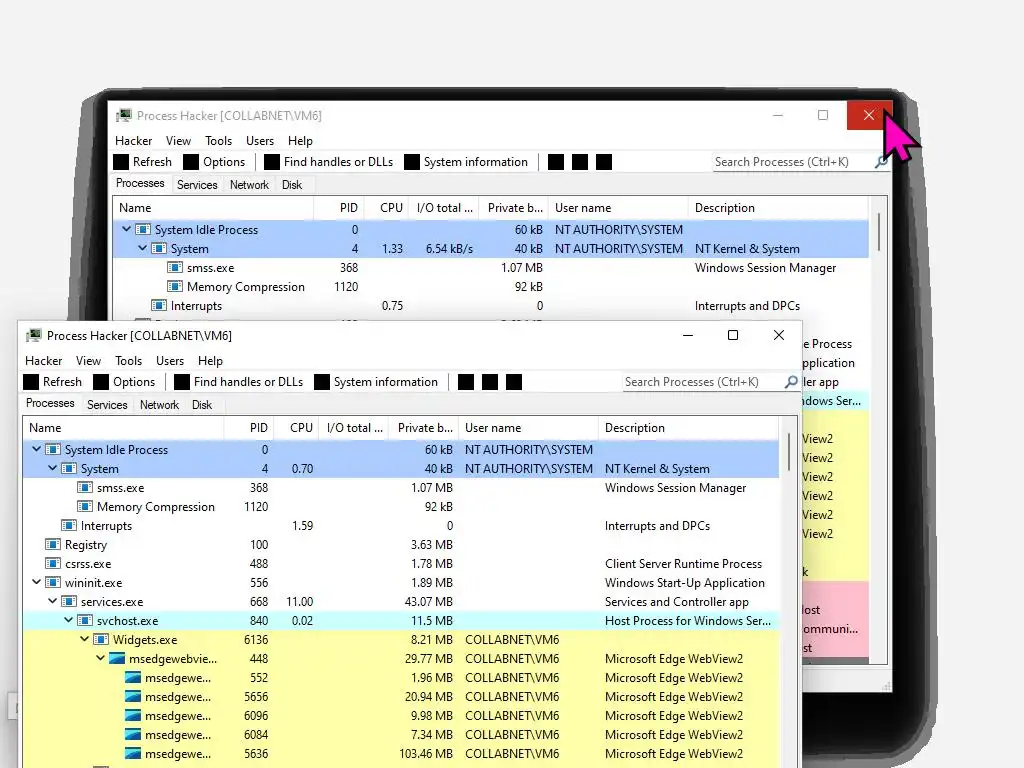Open System information in the back window
Image resolution: width=1024 pixels, height=768 pixels.
click(467, 162)
